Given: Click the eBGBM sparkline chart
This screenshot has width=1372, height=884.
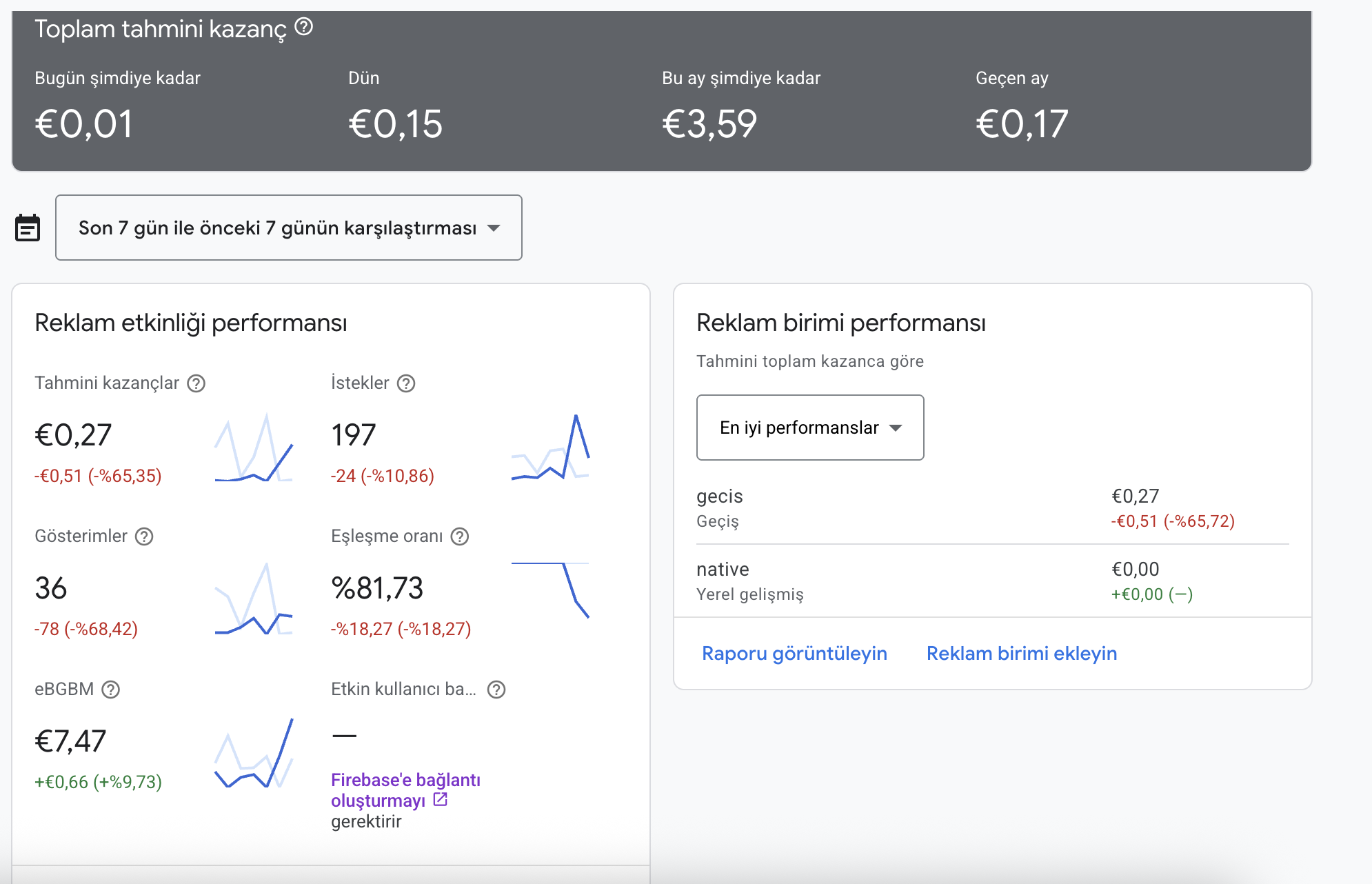Looking at the screenshot, I should (254, 753).
